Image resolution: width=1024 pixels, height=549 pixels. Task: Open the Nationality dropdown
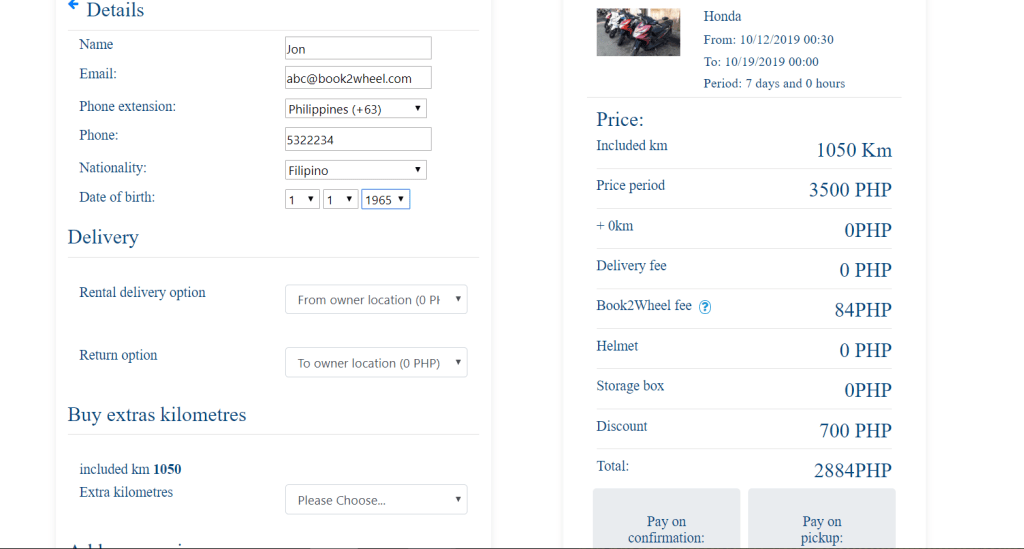coord(356,170)
